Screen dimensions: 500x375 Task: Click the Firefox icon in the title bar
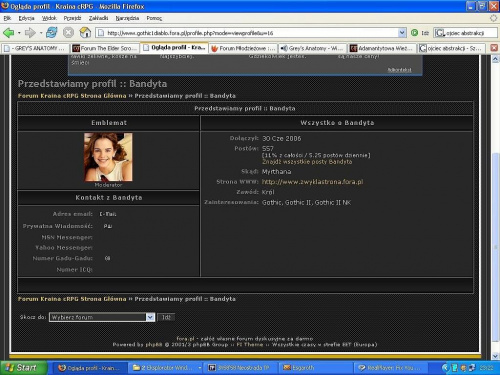5,6
